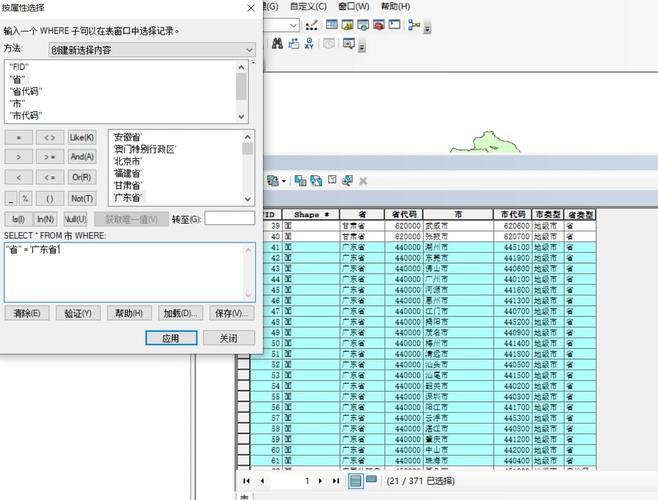Click the Delete Selected X icon
Image resolution: width=658 pixels, height=500 pixels.
(363, 181)
